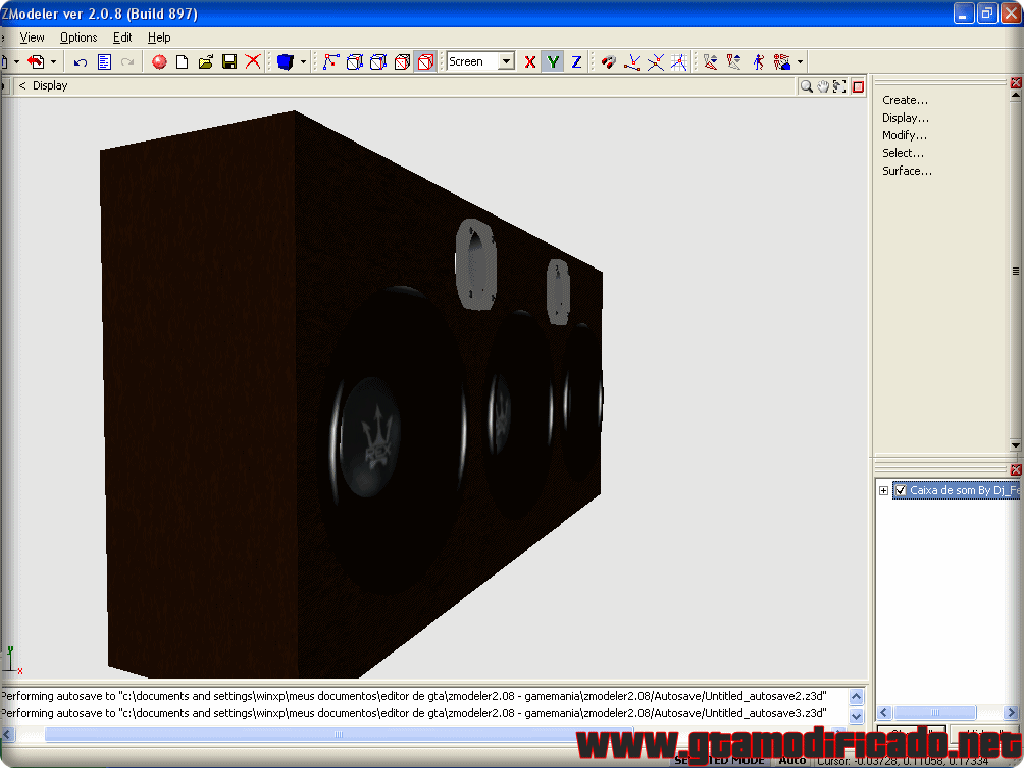The width and height of the screenshot is (1024, 768).
Task: Select the viewport pan hand tool
Action: 823,86
